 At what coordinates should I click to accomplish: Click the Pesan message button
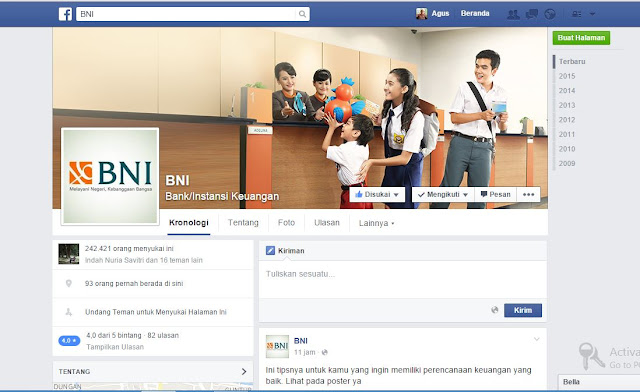pyautogui.click(x=496, y=194)
